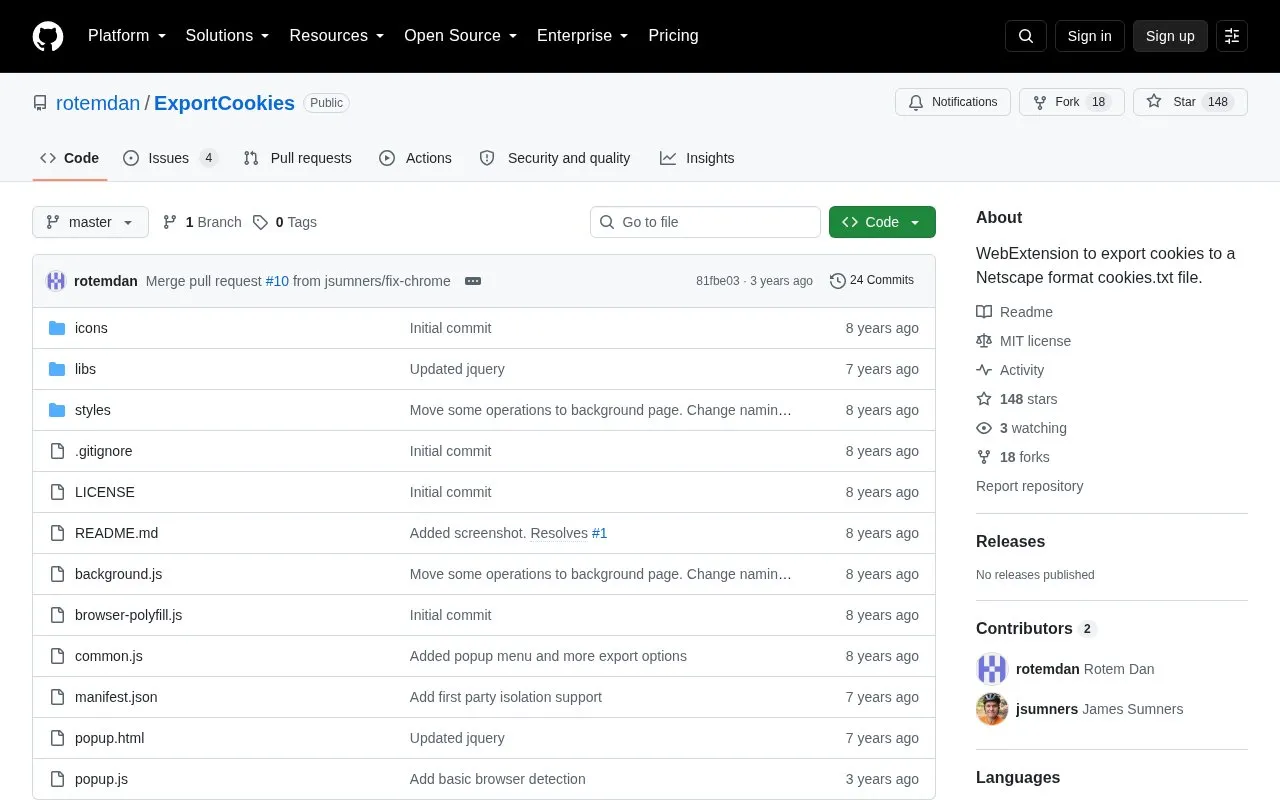Open the rotemdan owner link in title

pyautogui.click(x=98, y=103)
